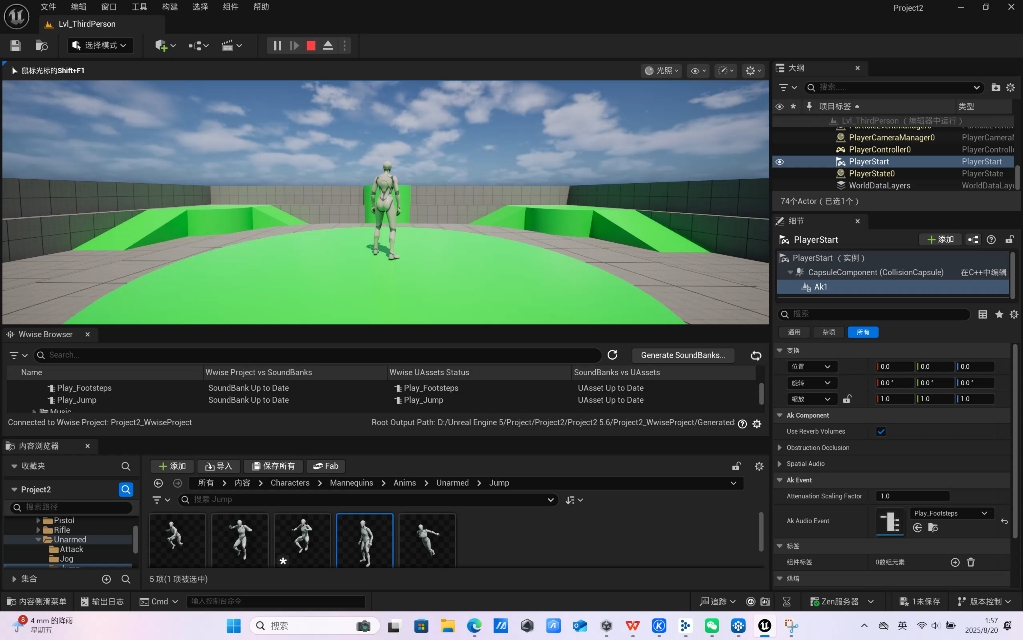Image resolution: width=1023 pixels, height=640 pixels.
Task: Open the blueprints toolbar icon
Action: click(x=198, y=46)
